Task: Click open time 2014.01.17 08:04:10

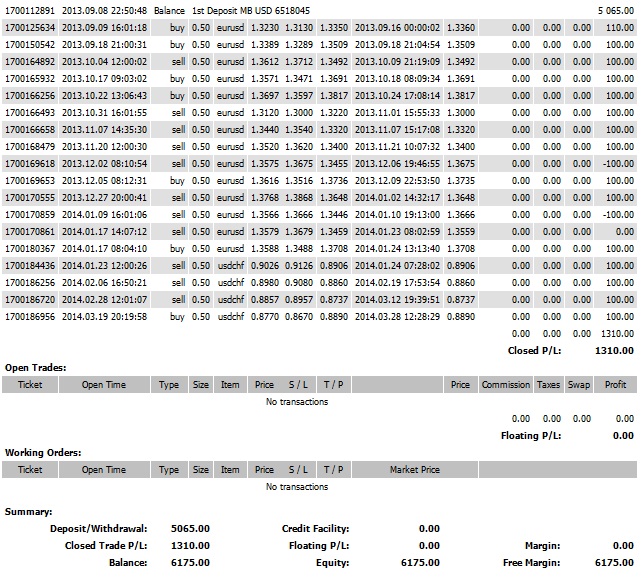Action: (104, 249)
